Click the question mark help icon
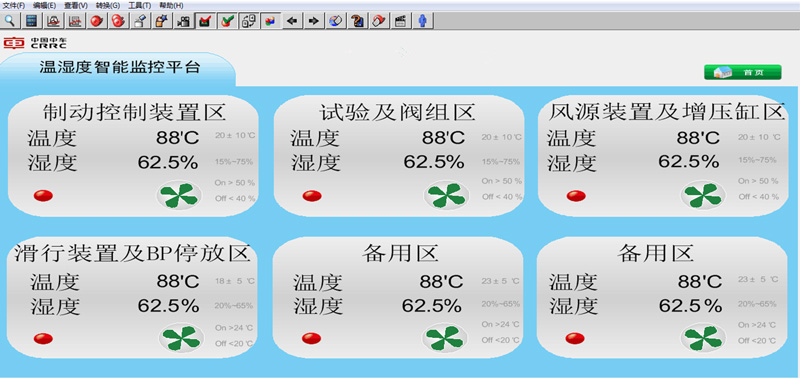Screen dimensions: 800x378 click(358, 21)
